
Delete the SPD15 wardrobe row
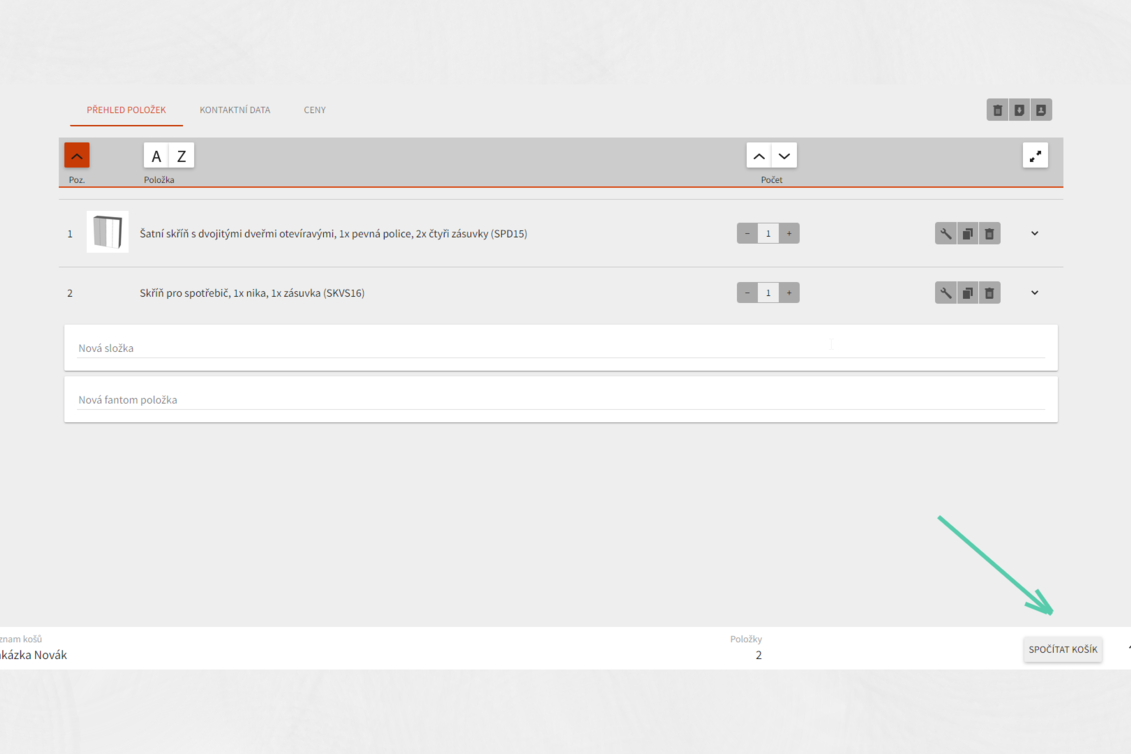pyautogui.click(x=989, y=234)
